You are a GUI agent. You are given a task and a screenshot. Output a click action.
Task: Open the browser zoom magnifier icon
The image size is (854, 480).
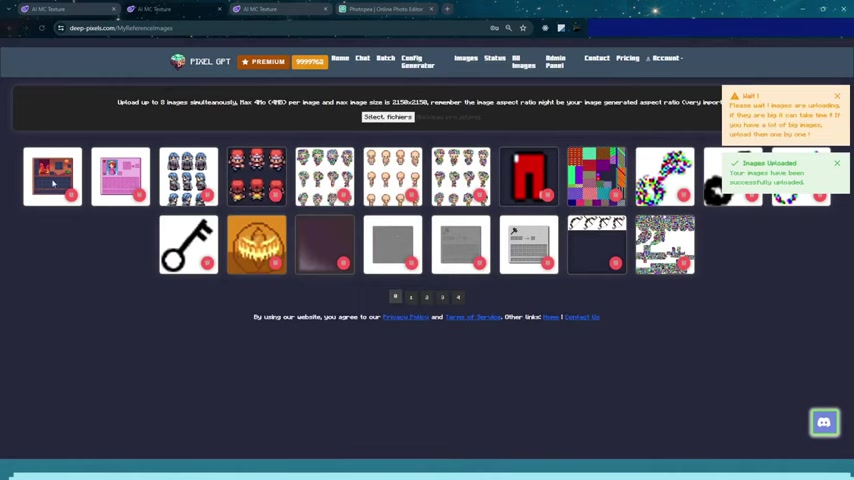tap(508, 28)
